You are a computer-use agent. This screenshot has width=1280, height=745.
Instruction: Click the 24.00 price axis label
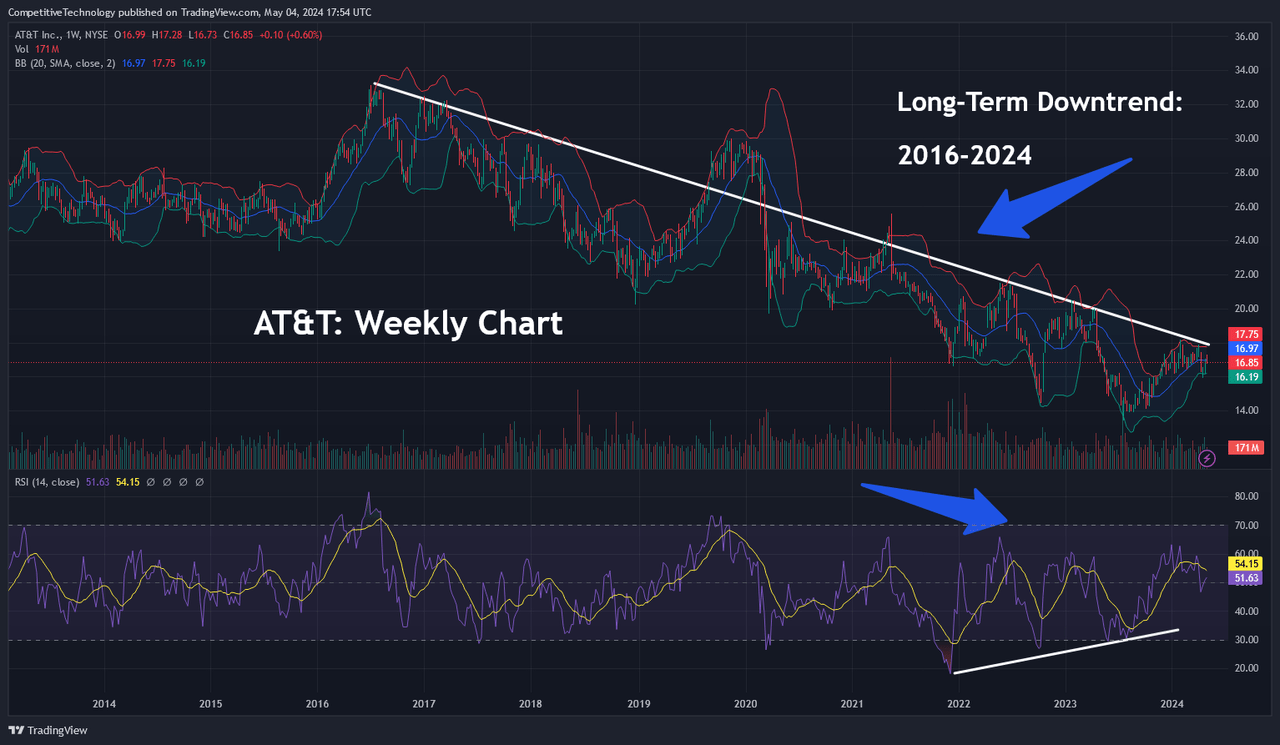click(1246, 240)
